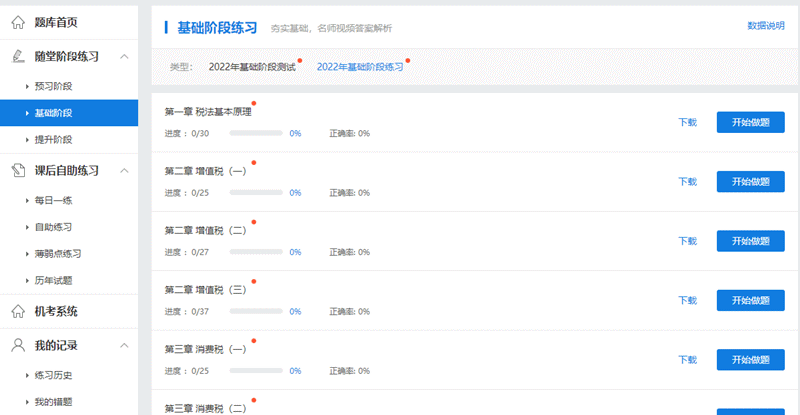
Task: Start practice for 第二章 增值税（一）
Action: (750, 182)
